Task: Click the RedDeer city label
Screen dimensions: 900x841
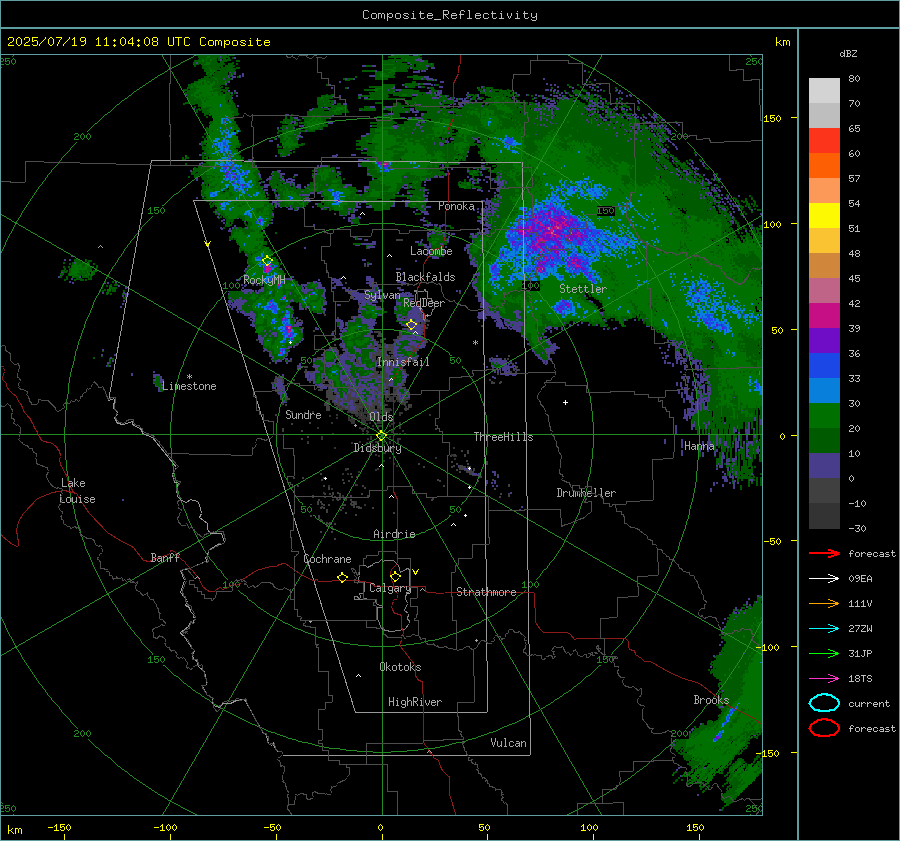Action: [424, 303]
